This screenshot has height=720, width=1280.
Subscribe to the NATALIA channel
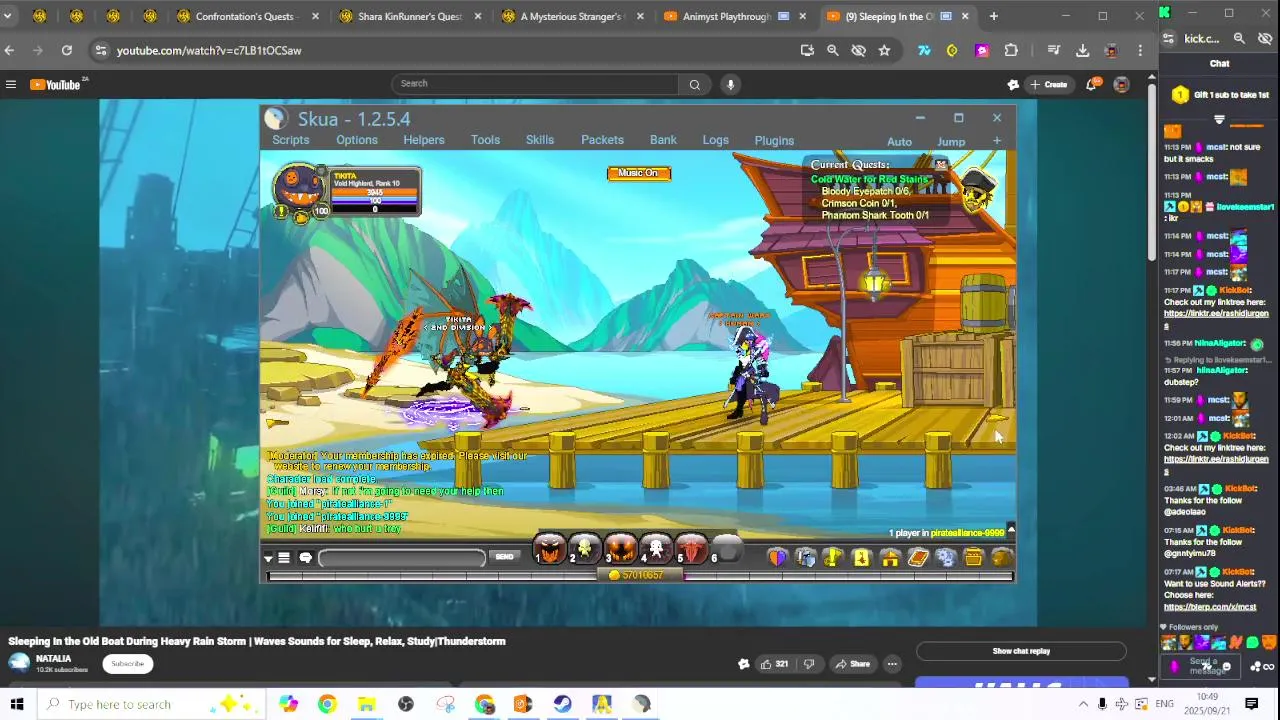point(128,664)
